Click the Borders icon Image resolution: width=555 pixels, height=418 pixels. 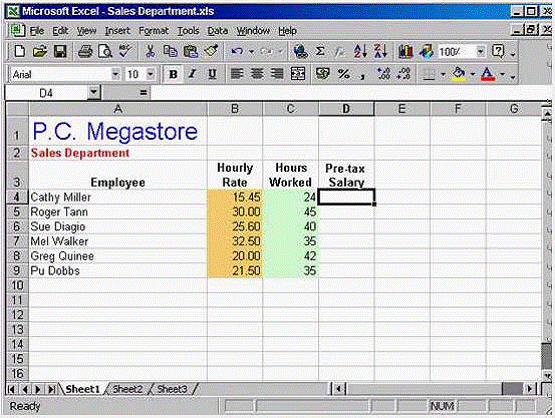click(429, 74)
